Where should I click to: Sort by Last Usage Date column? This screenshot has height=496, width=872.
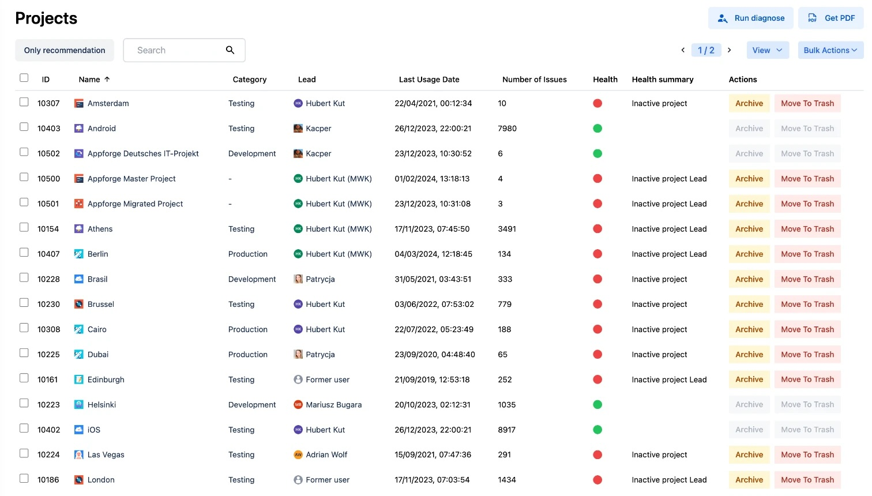[429, 79]
